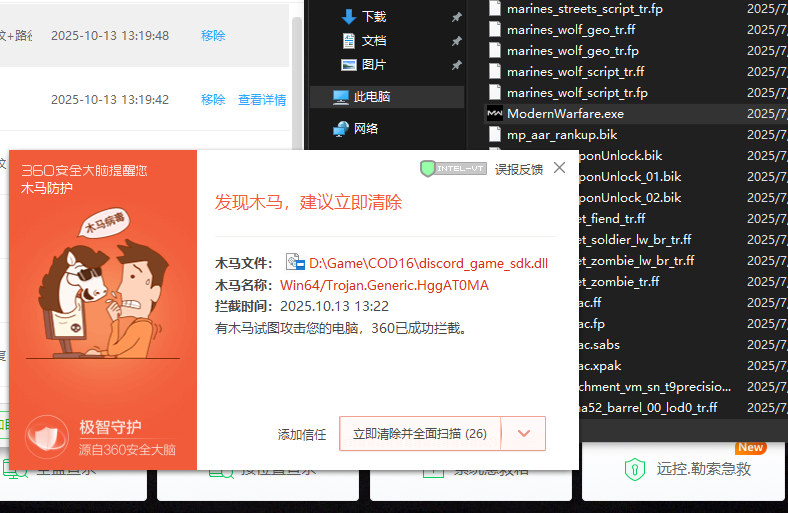This screenshot has height=513, width=788.
Task: Select 下载 in Explorer sidebar
Action: 374,17
